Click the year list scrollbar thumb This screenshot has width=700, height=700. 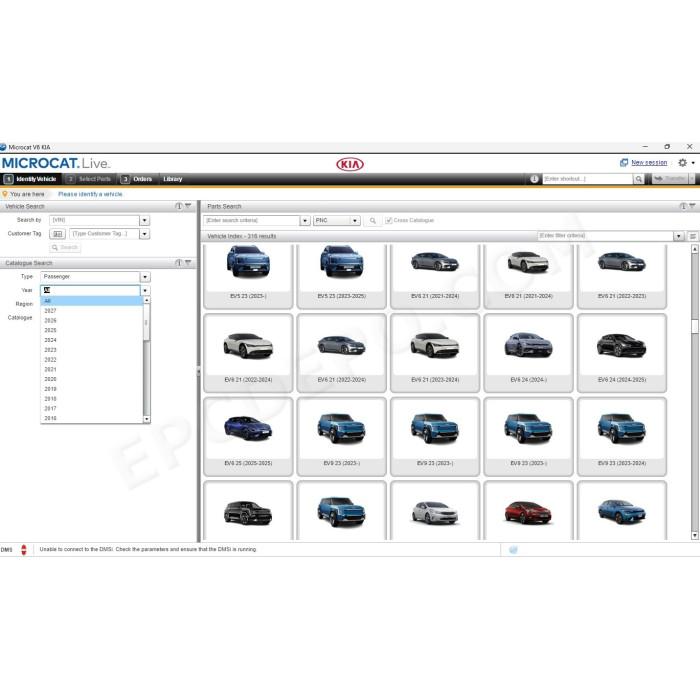pos(146,323)
